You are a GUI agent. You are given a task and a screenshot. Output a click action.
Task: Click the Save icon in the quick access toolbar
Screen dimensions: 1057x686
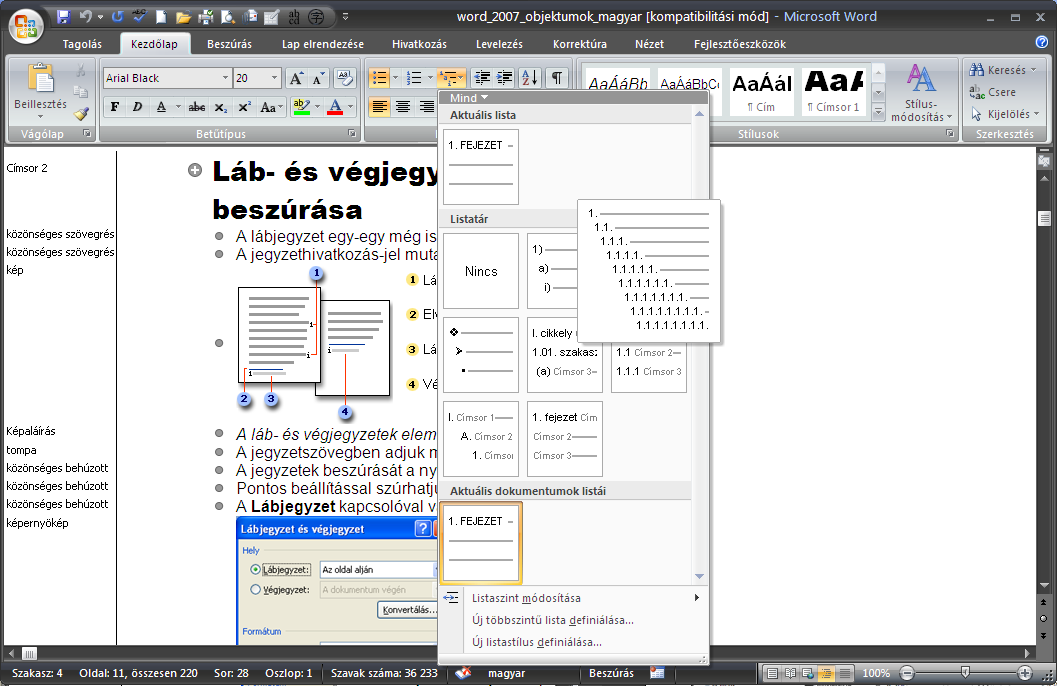pos(63,17)
